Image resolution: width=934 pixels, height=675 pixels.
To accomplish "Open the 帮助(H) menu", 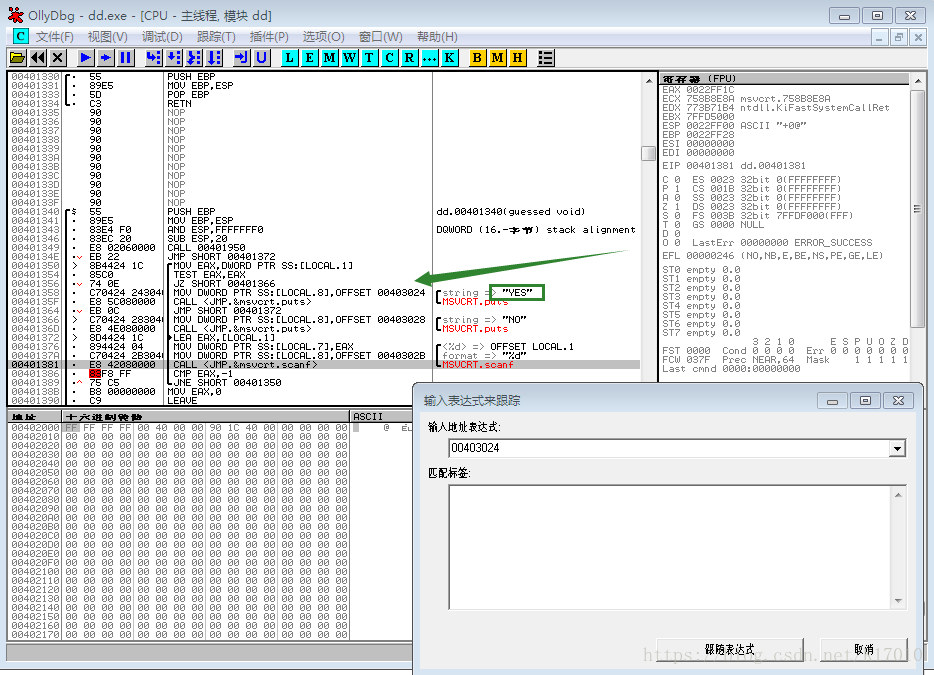I will coord(437,37).
